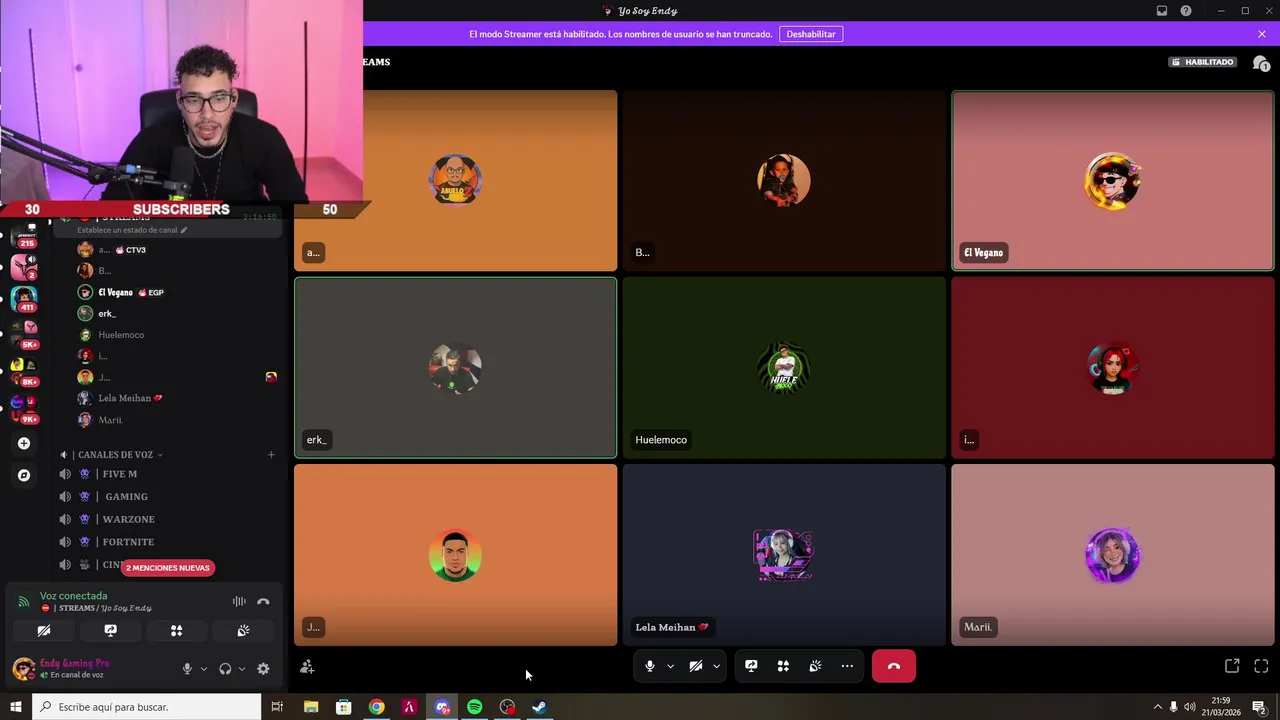
Task: Deafen audio with the headphones icon
Action: click(x=225, y=669)
